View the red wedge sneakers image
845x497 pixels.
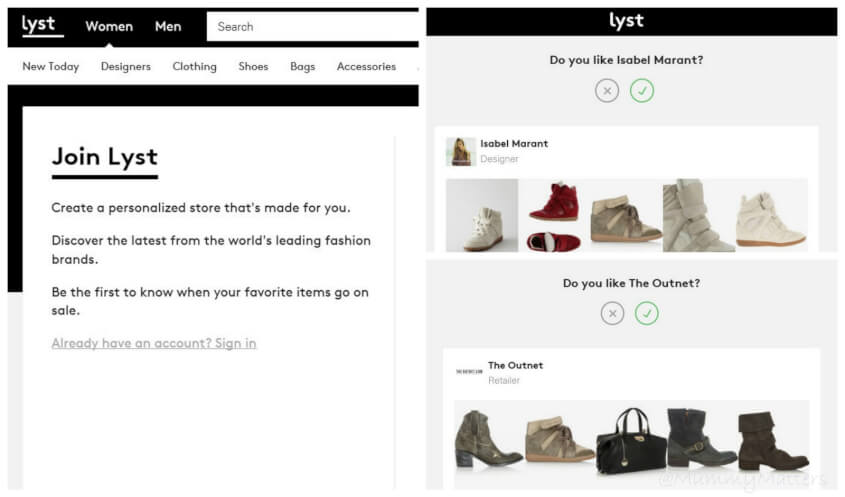[x=554, y=216]
